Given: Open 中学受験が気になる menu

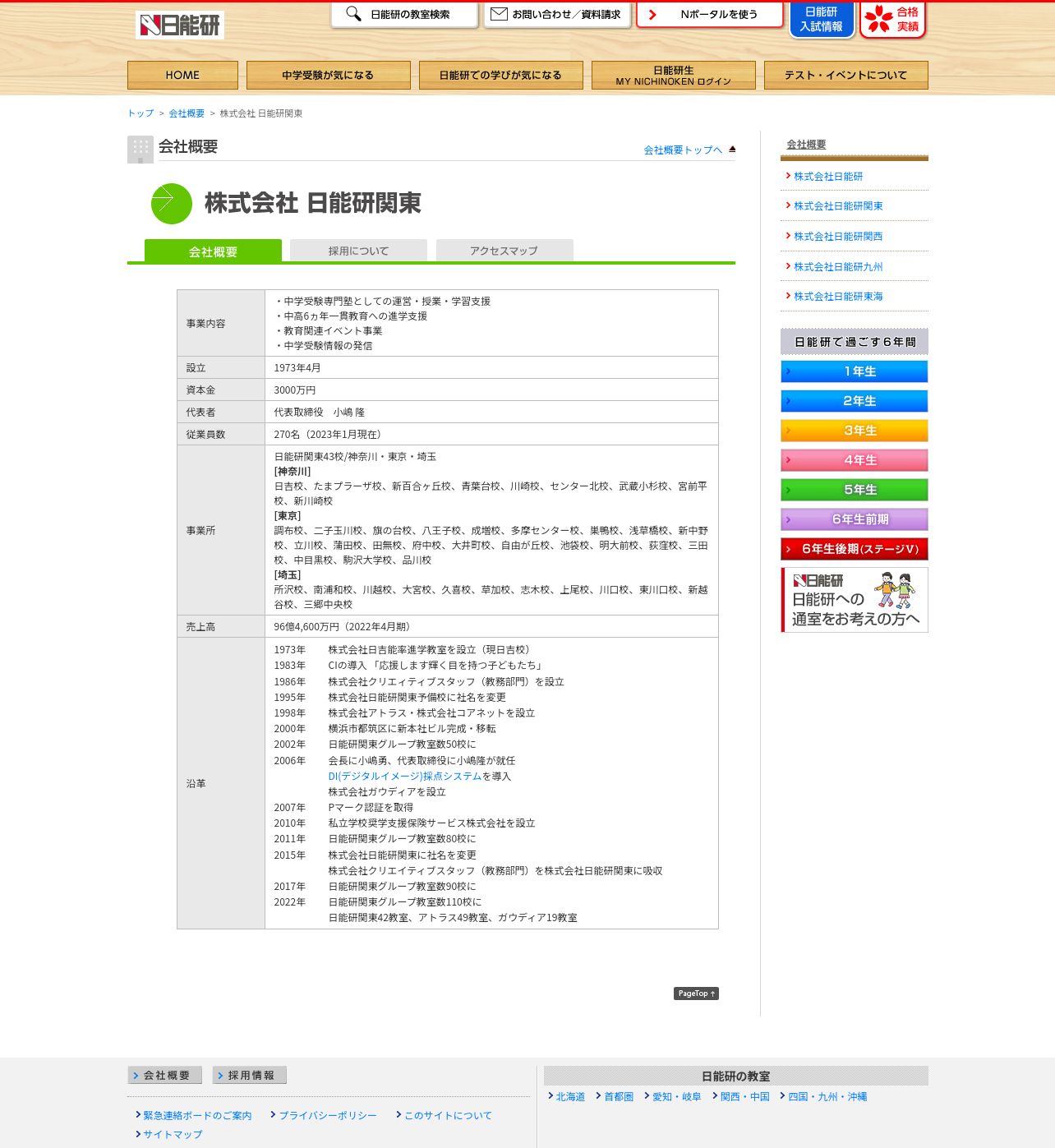Looking at the screenshot, I should (329, 75).
